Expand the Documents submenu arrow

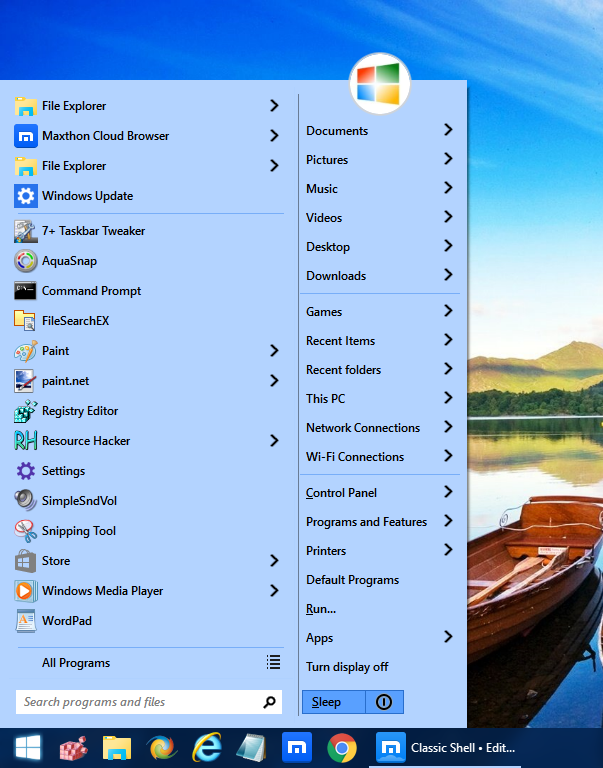448,130
